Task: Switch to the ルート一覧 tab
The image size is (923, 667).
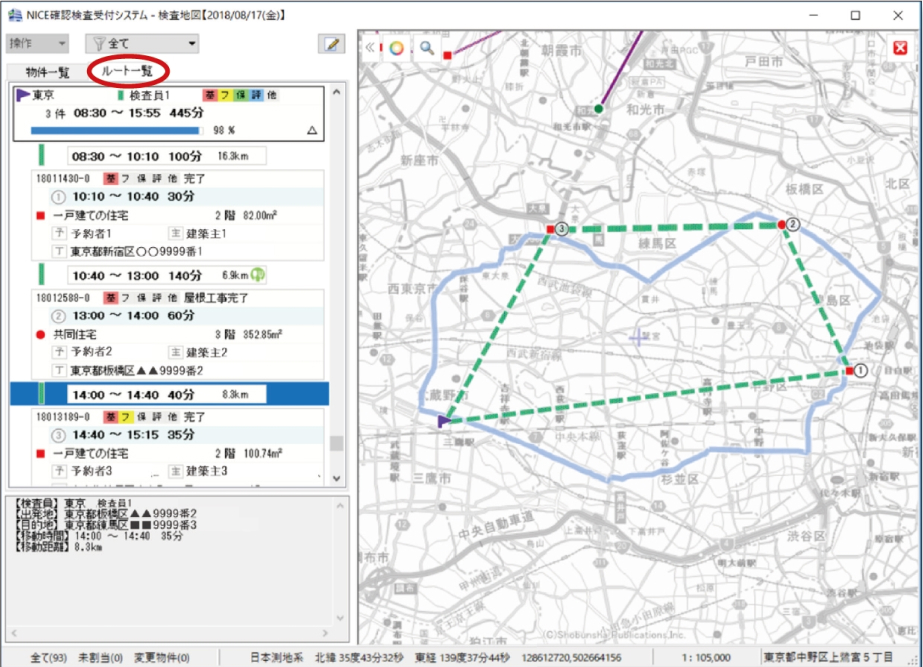Action: pyautogui.click(x=128, y=71)
